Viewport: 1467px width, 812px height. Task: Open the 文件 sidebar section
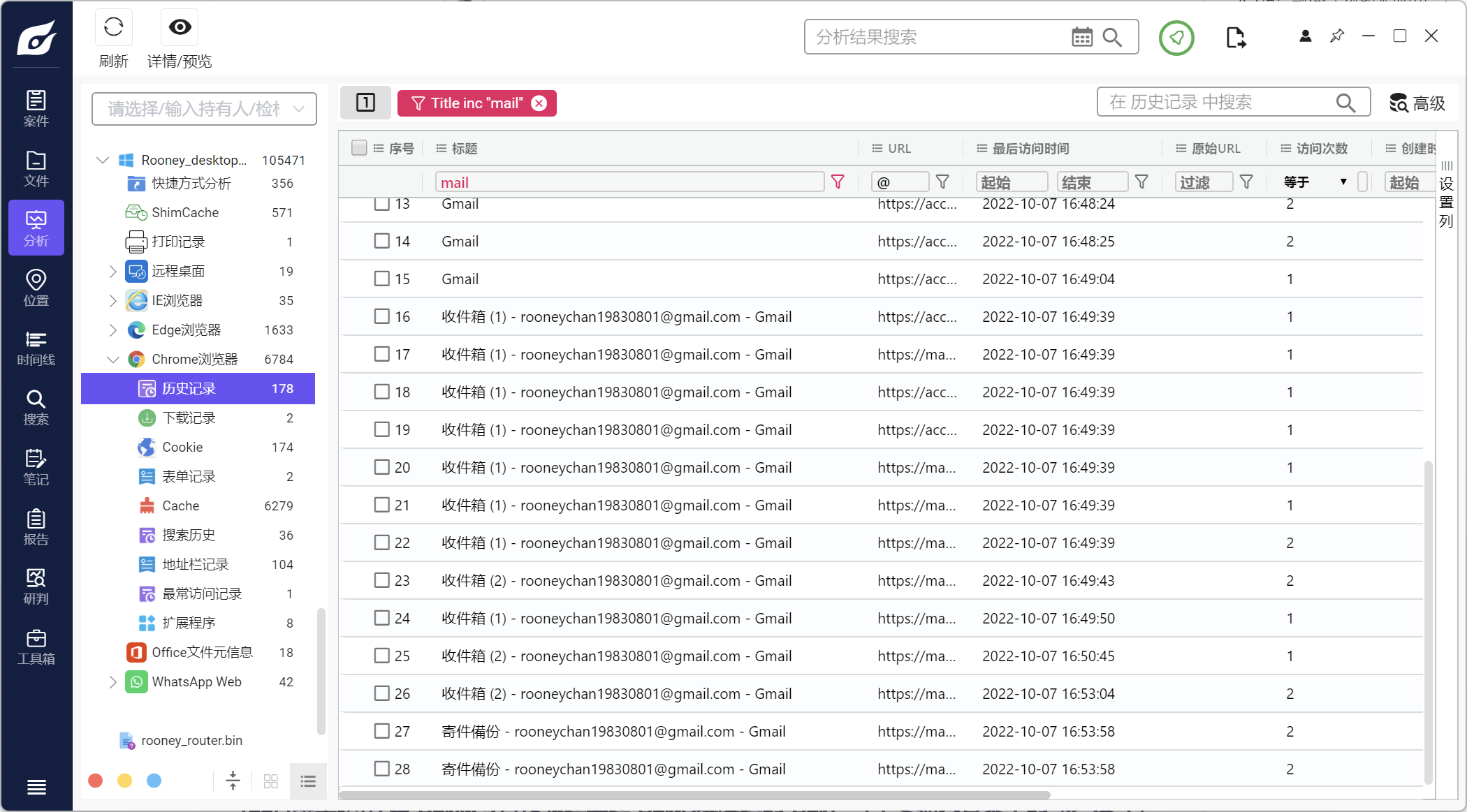tap(36, 168)
